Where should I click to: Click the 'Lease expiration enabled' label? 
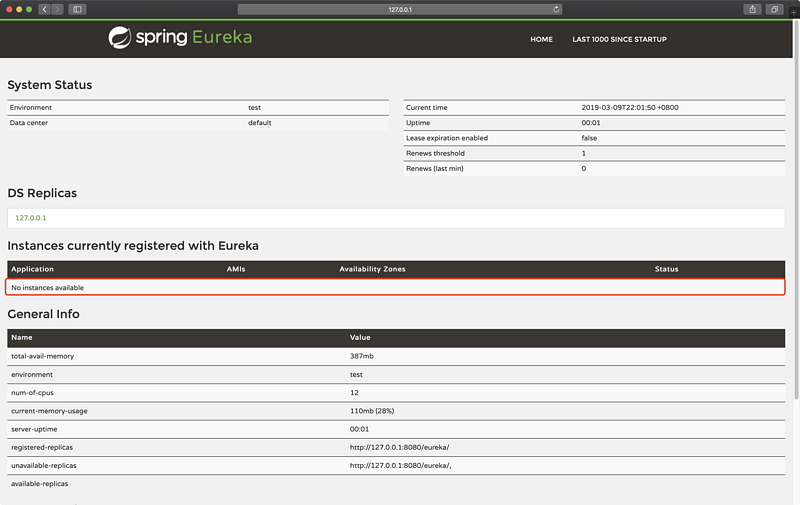[447, 138]
